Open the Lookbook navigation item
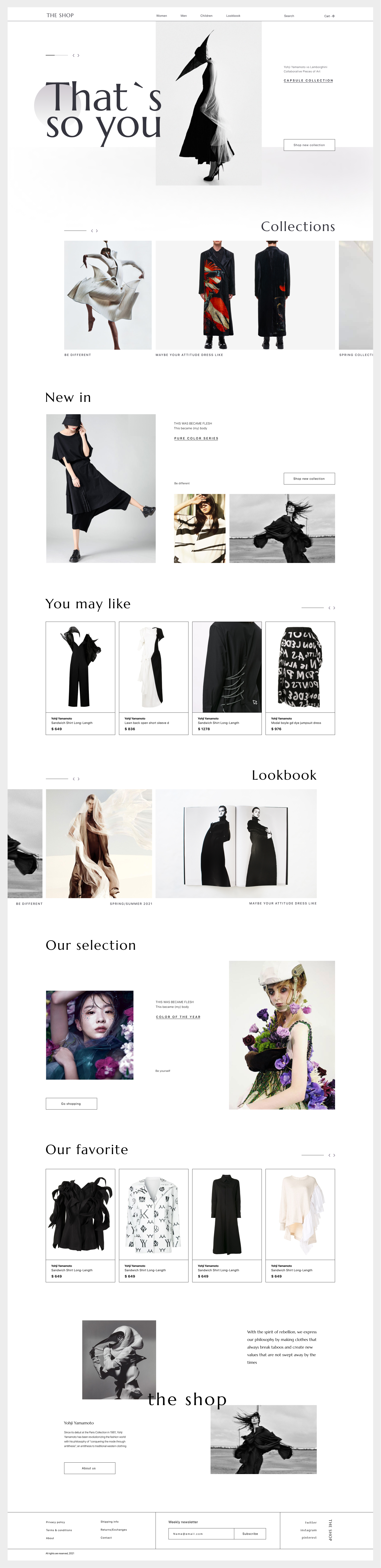Screen dimensions: 381x1568 233,16
